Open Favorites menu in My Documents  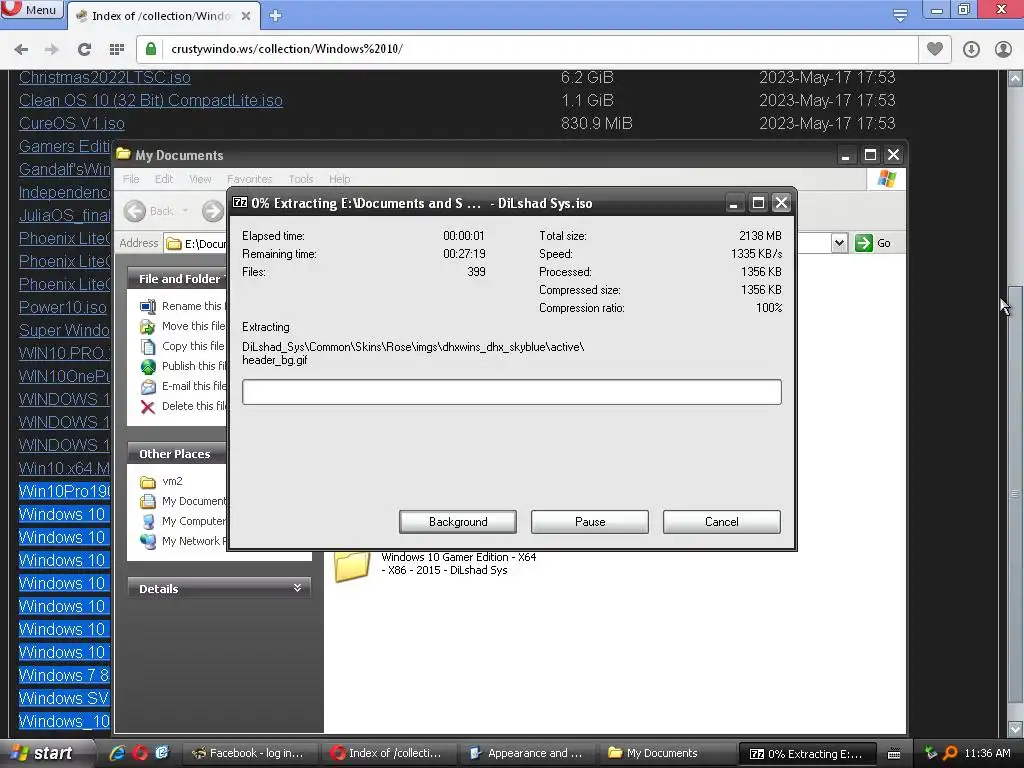249,179
